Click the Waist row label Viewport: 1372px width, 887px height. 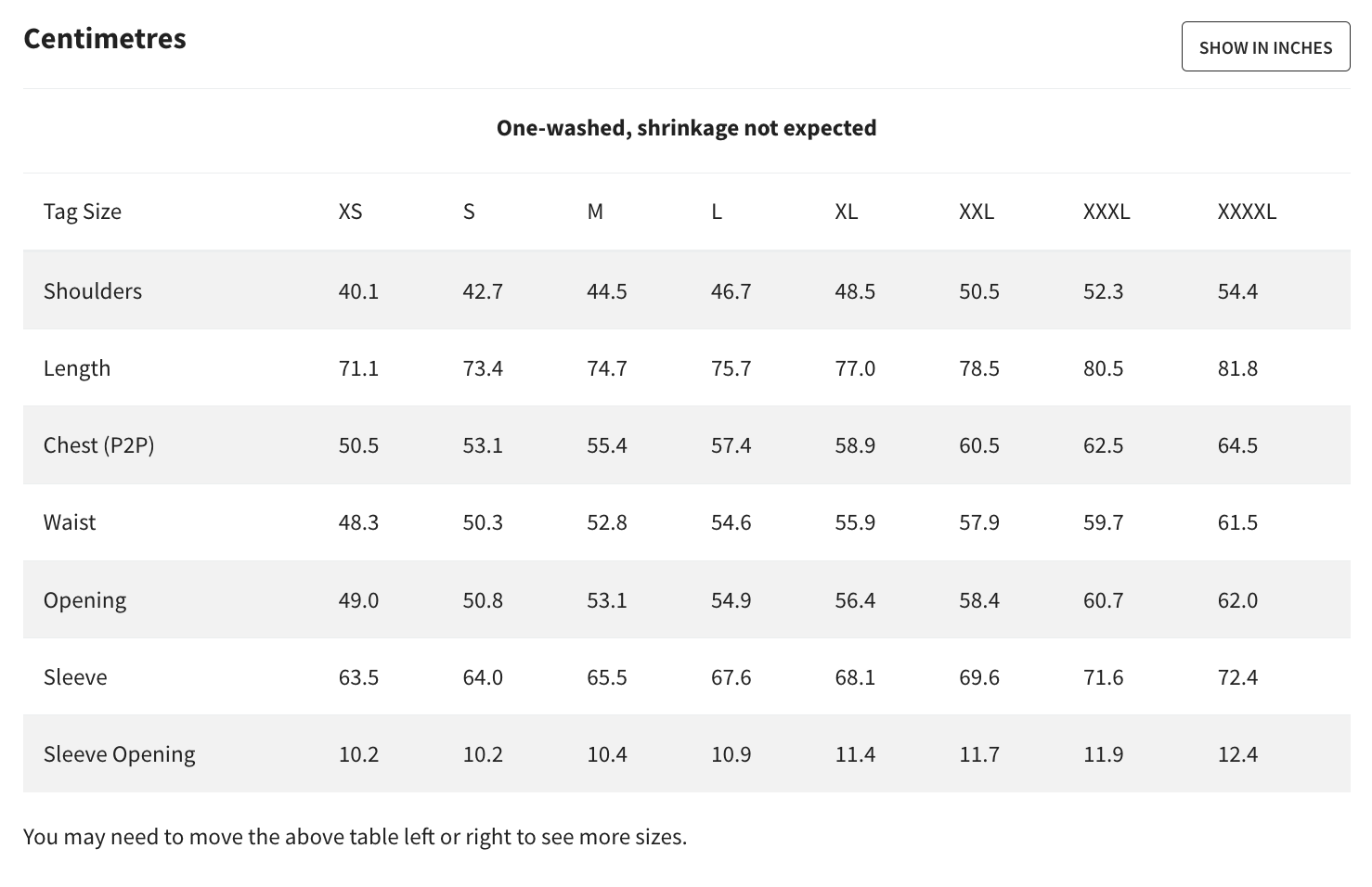tap(70, 522)
